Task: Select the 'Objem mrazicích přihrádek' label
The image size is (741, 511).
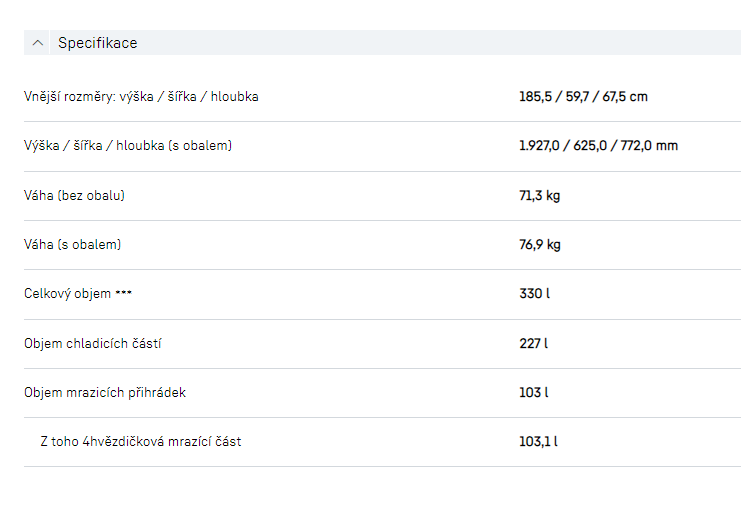Action: click(104, 392)
